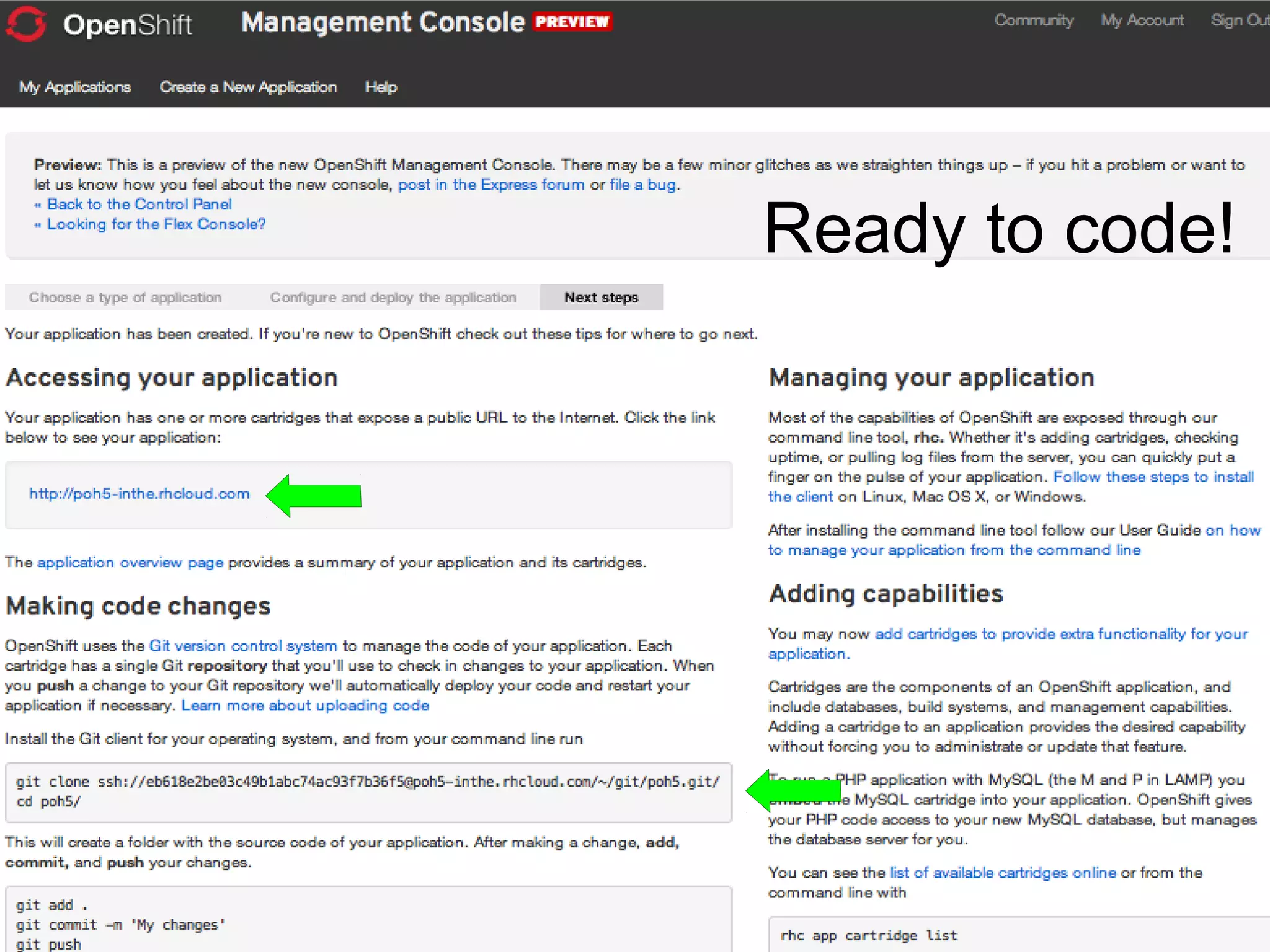The width and height of the screenshot is (1270, 952).
Task: Click Learn more about uploading code
Action: (x=305, y=705)
